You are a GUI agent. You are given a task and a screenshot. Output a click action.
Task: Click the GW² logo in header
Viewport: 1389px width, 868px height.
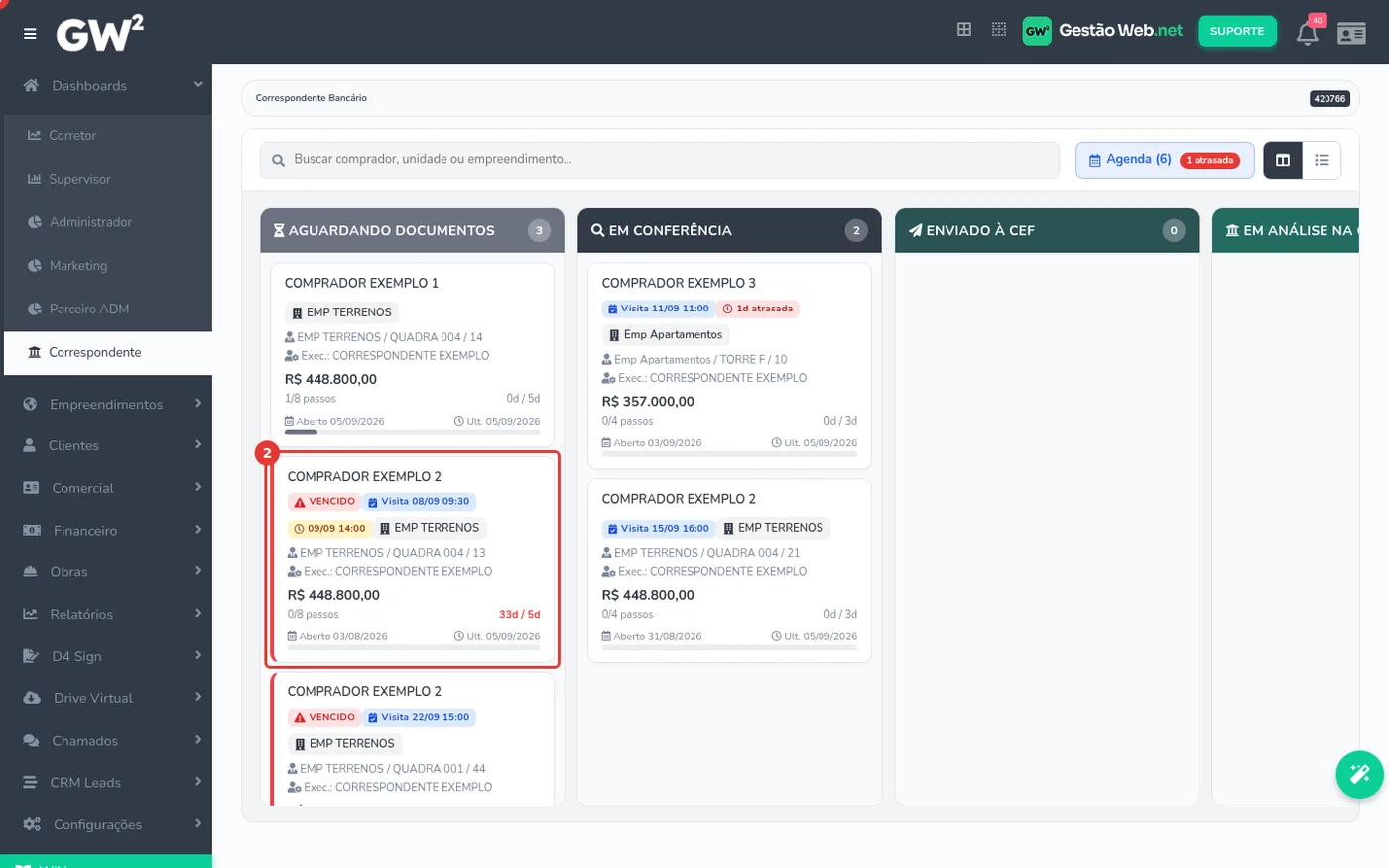(99, 33)
